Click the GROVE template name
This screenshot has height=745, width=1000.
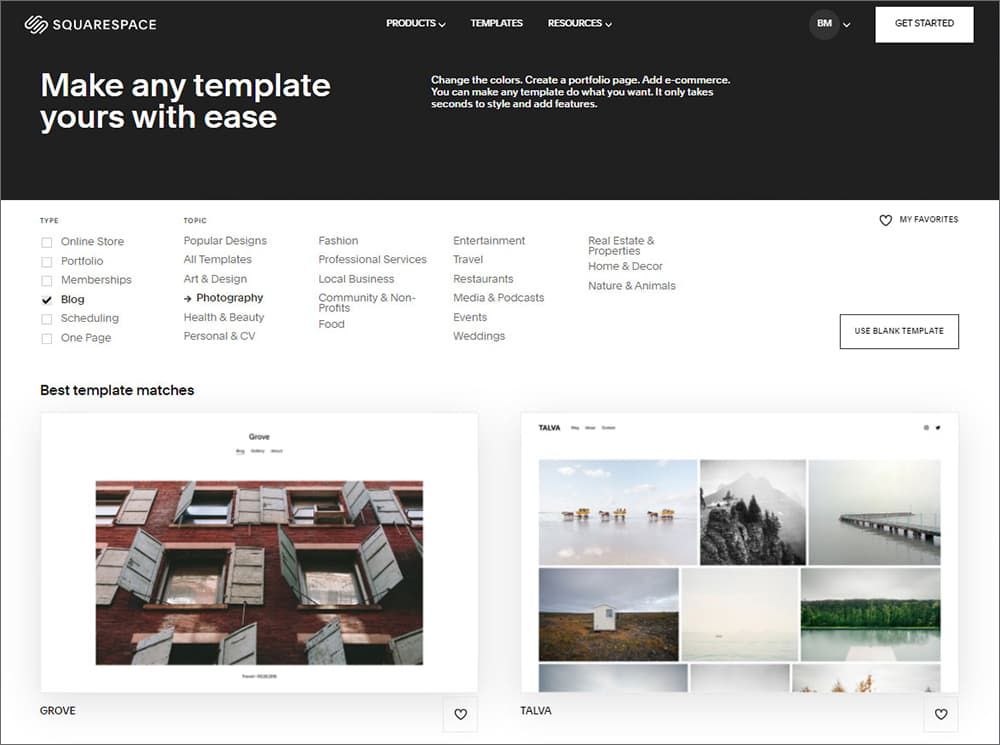coord(57,711)
